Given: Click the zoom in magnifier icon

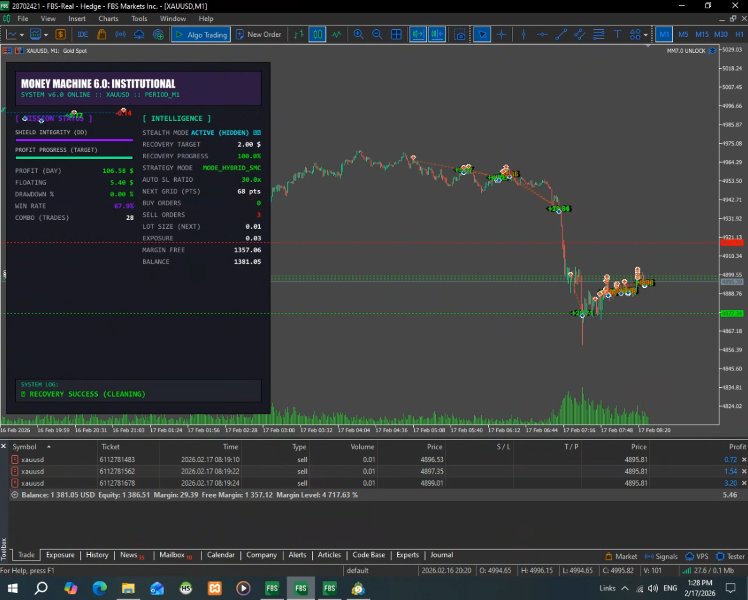Looking at the screenshot, I should tap(358, 34).
